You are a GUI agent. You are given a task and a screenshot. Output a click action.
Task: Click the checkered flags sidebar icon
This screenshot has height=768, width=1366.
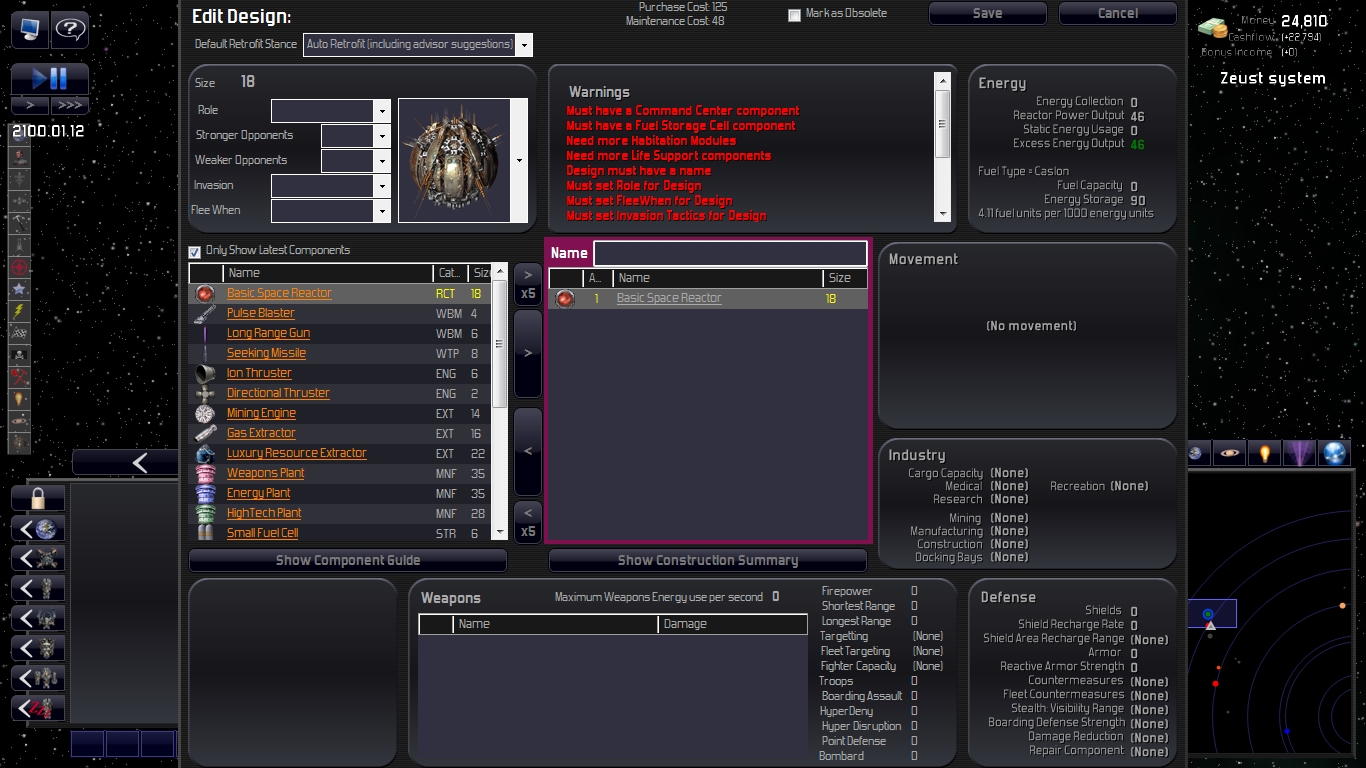19,333
